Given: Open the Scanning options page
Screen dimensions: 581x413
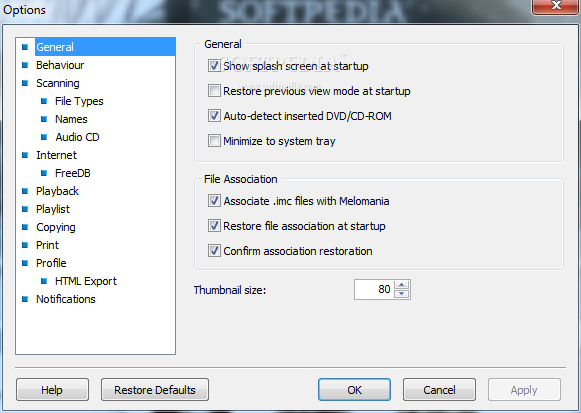Looking at the screenshot, I should [x=57, y=83].
